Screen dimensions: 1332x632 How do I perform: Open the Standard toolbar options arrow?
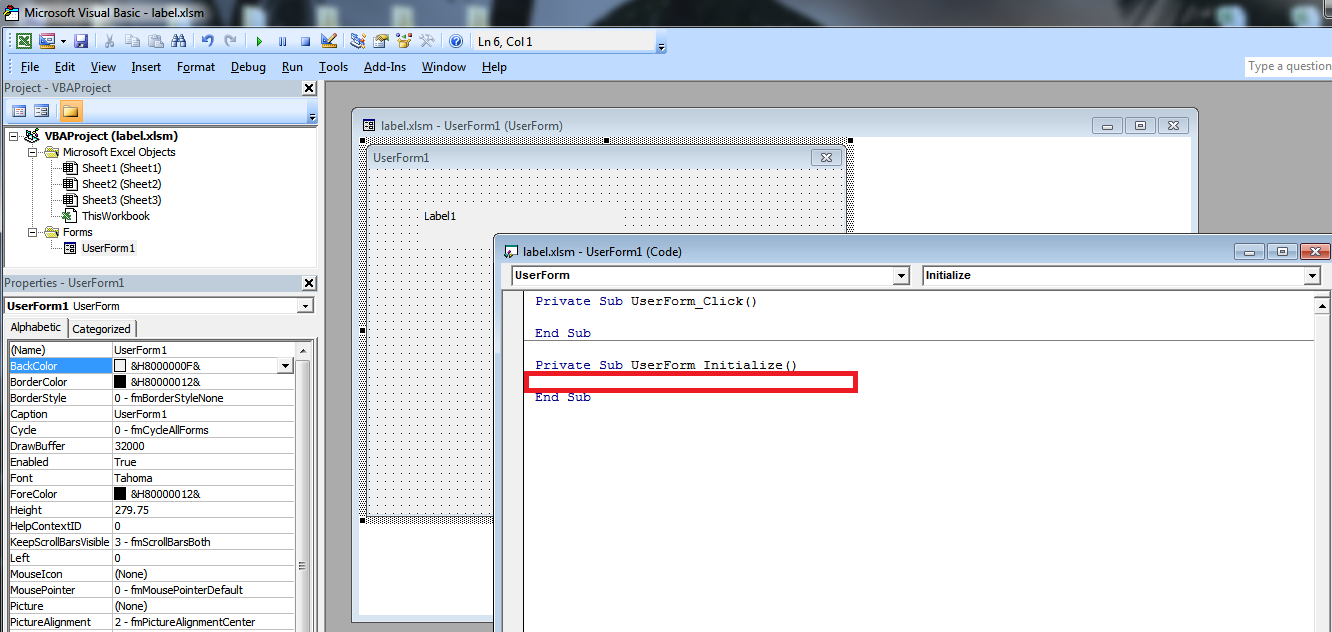pos(662,42)
